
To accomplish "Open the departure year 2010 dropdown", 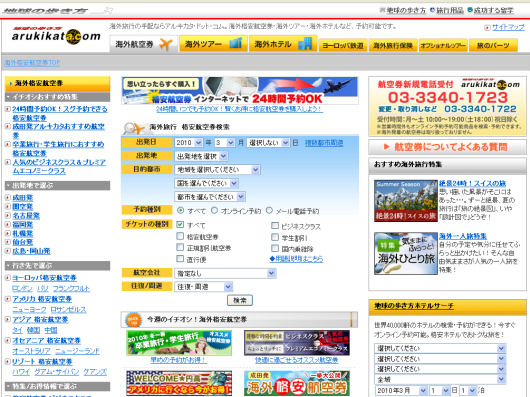I will (x=189, y=143).
